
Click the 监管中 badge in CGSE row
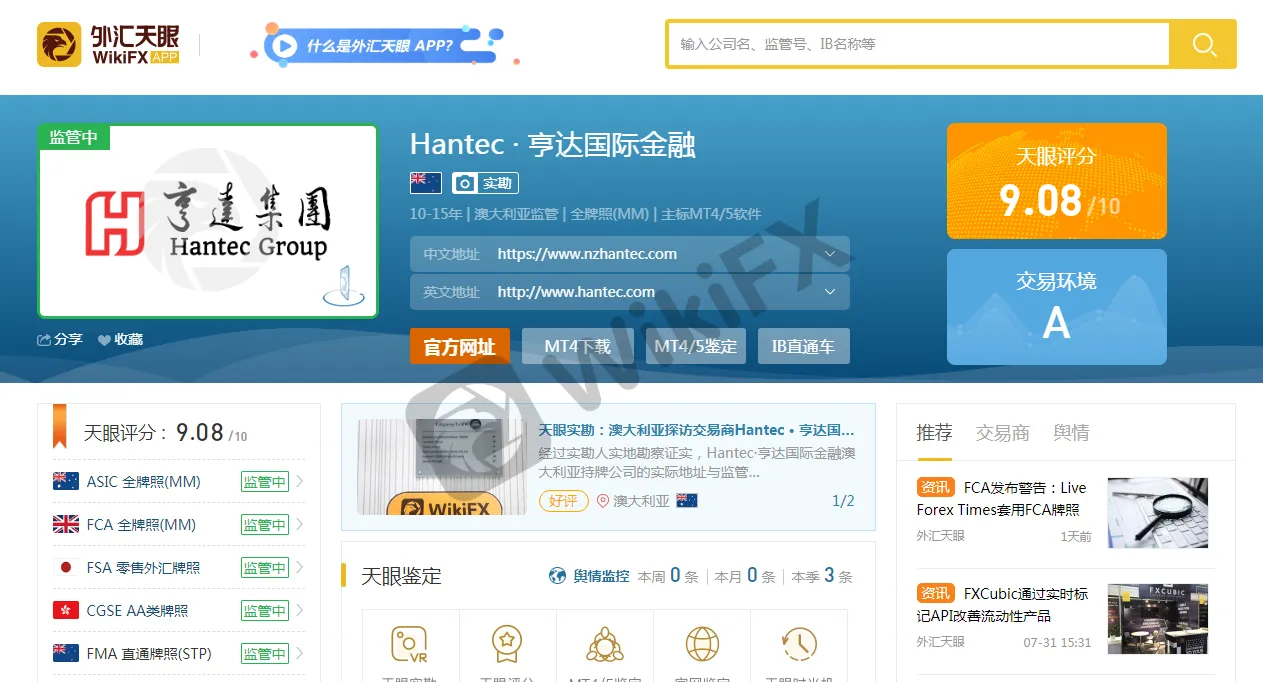pos(264,611)
